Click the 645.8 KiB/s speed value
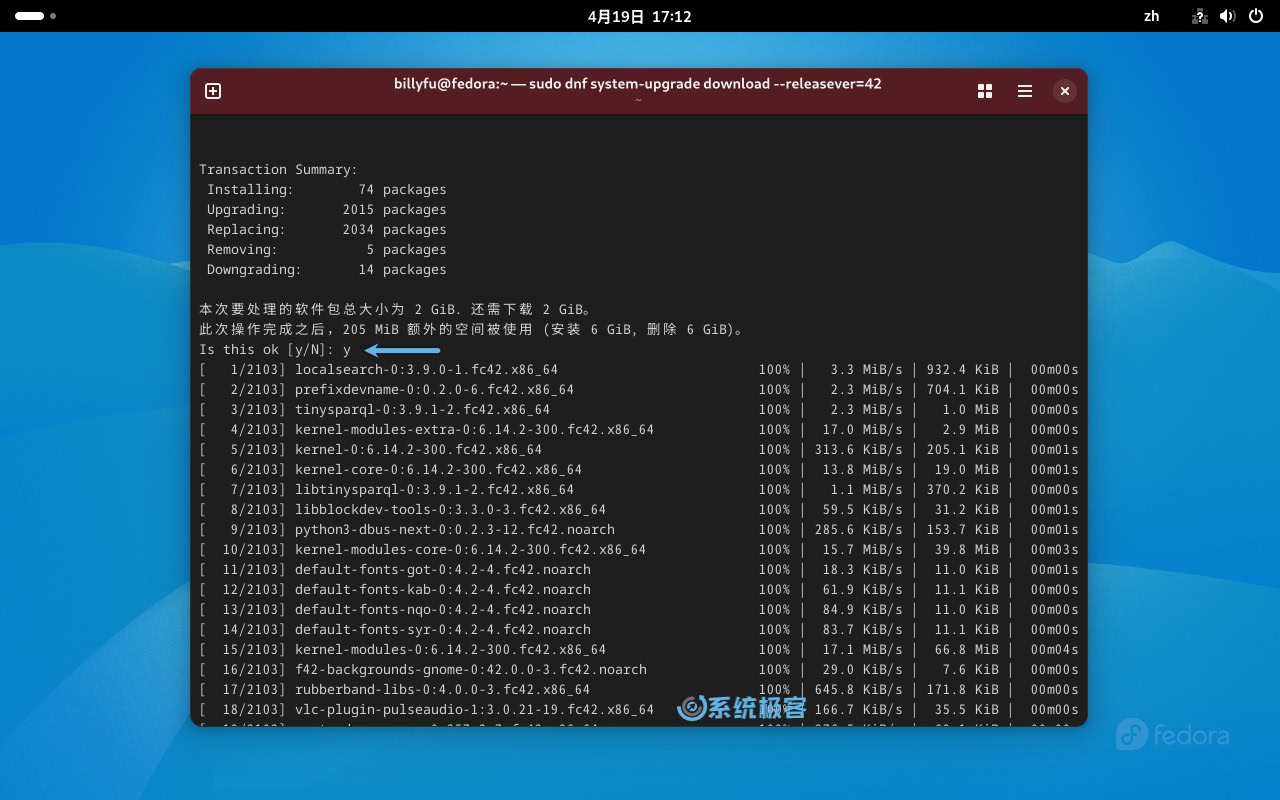 (x=861, y=689)
